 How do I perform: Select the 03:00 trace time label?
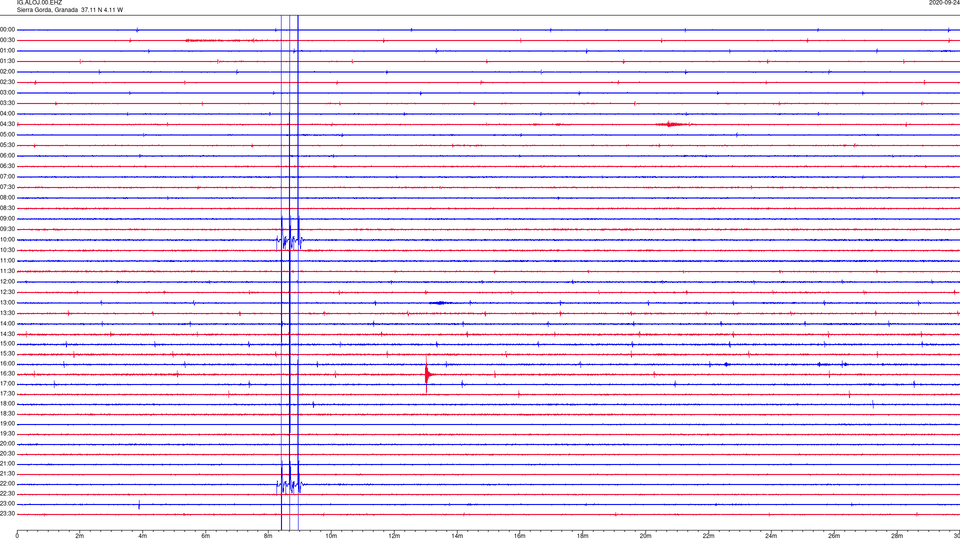pyautogui.click(x=8, y=92)
